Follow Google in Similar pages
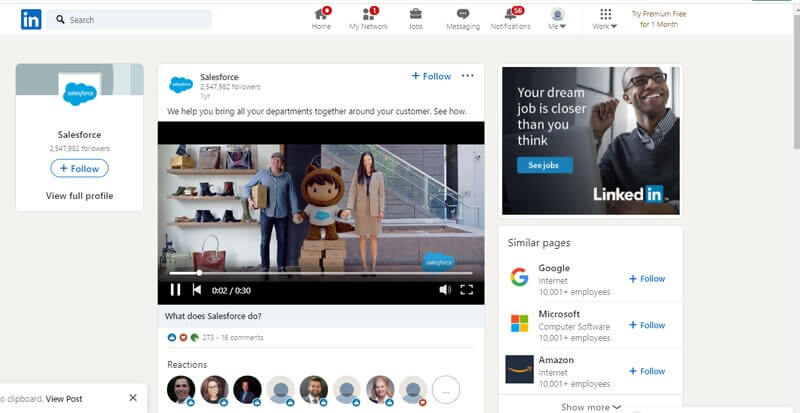This screenshot has width=800, height=413. 647,279
